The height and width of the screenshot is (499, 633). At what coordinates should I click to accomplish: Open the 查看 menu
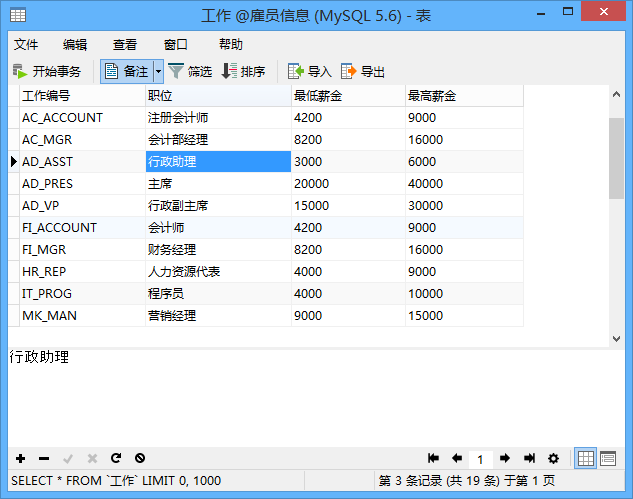pos(125,44)
